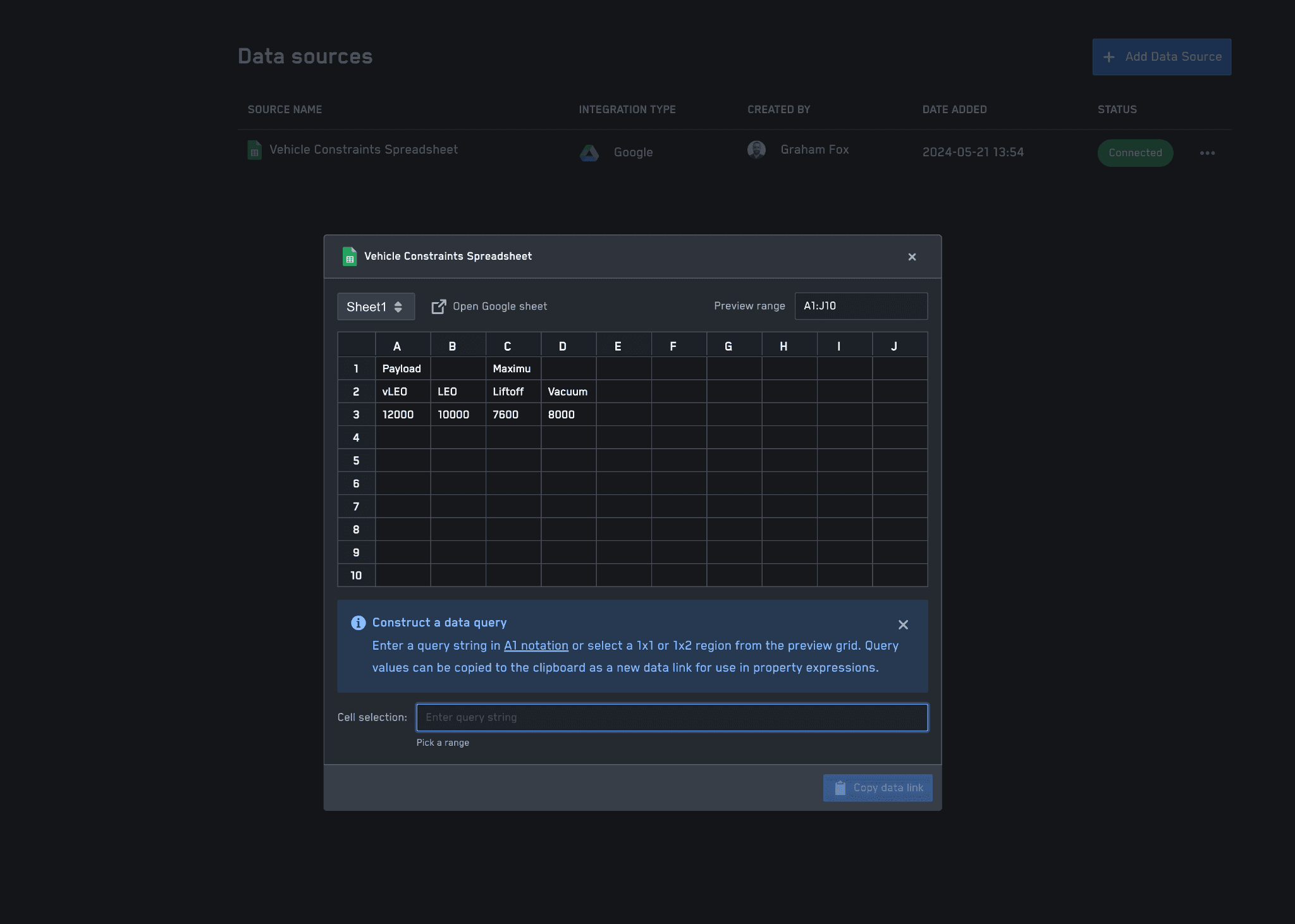Select column header C in preview grid
This screenshot has width=1295, height=924.
(x=513, y=345)
